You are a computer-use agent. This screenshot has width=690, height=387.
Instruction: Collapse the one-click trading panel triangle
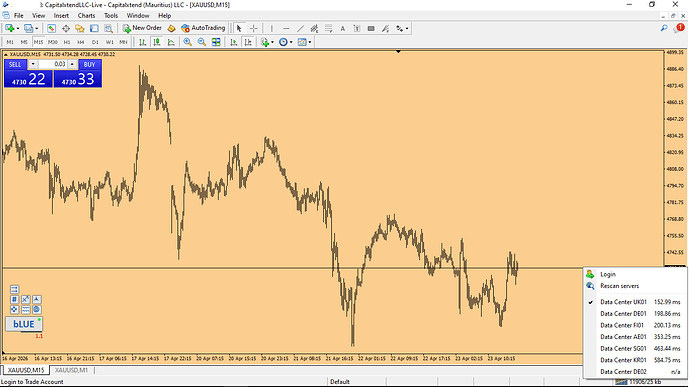pyautogui.click(x=6, y=55)
